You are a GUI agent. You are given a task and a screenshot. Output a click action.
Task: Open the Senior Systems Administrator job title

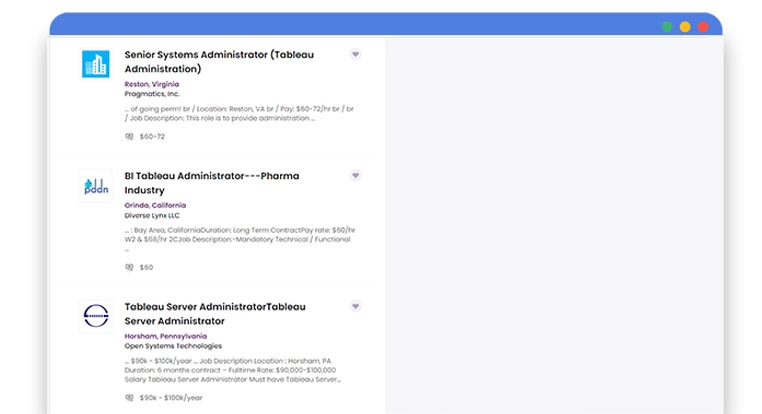click(x=218, y=62)
